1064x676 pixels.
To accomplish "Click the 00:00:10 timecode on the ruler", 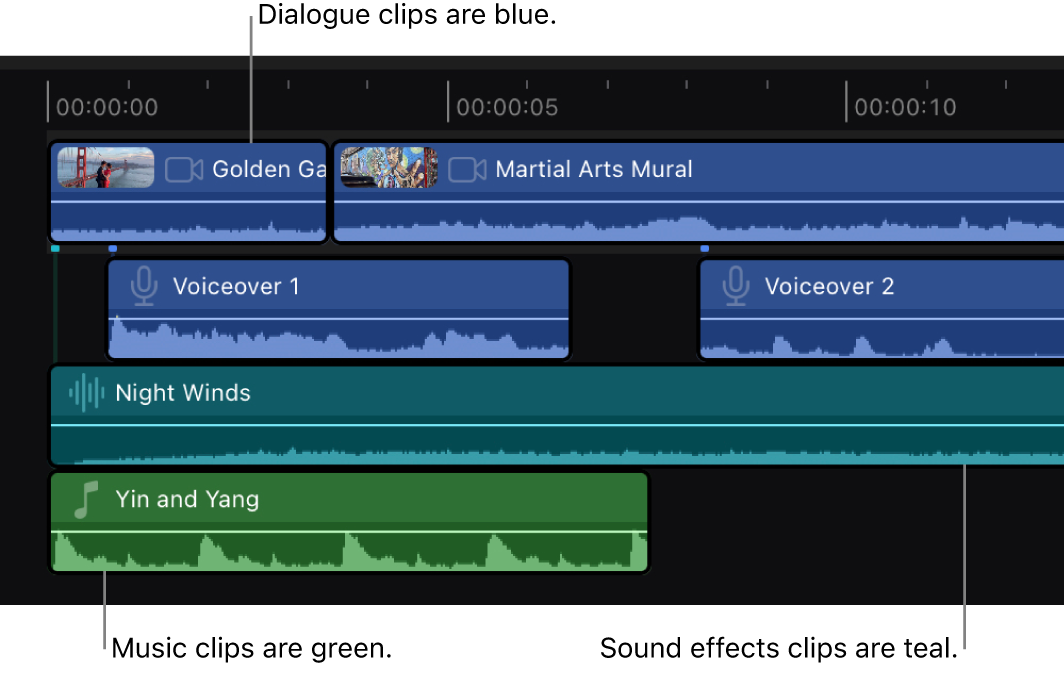I will [906, 106].
